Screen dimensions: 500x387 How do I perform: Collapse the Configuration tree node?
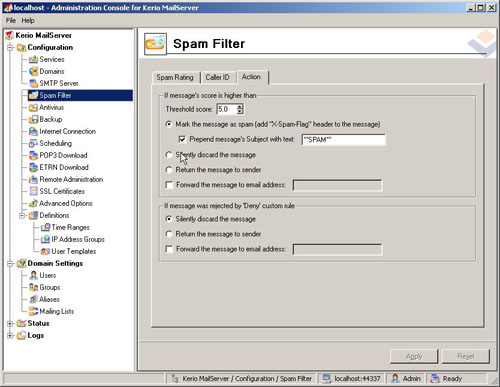pyautogui.click(x=10, y=47)
